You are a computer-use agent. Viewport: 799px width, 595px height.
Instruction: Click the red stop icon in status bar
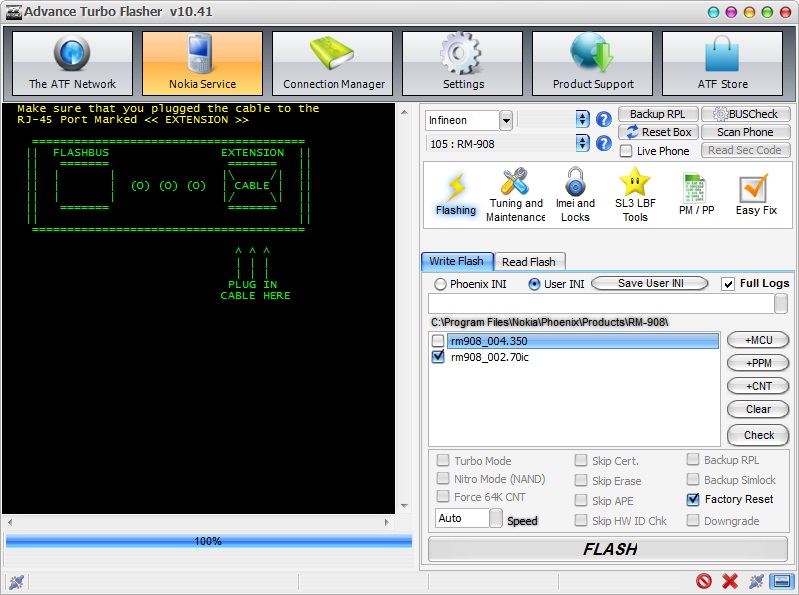pos(704,581)
